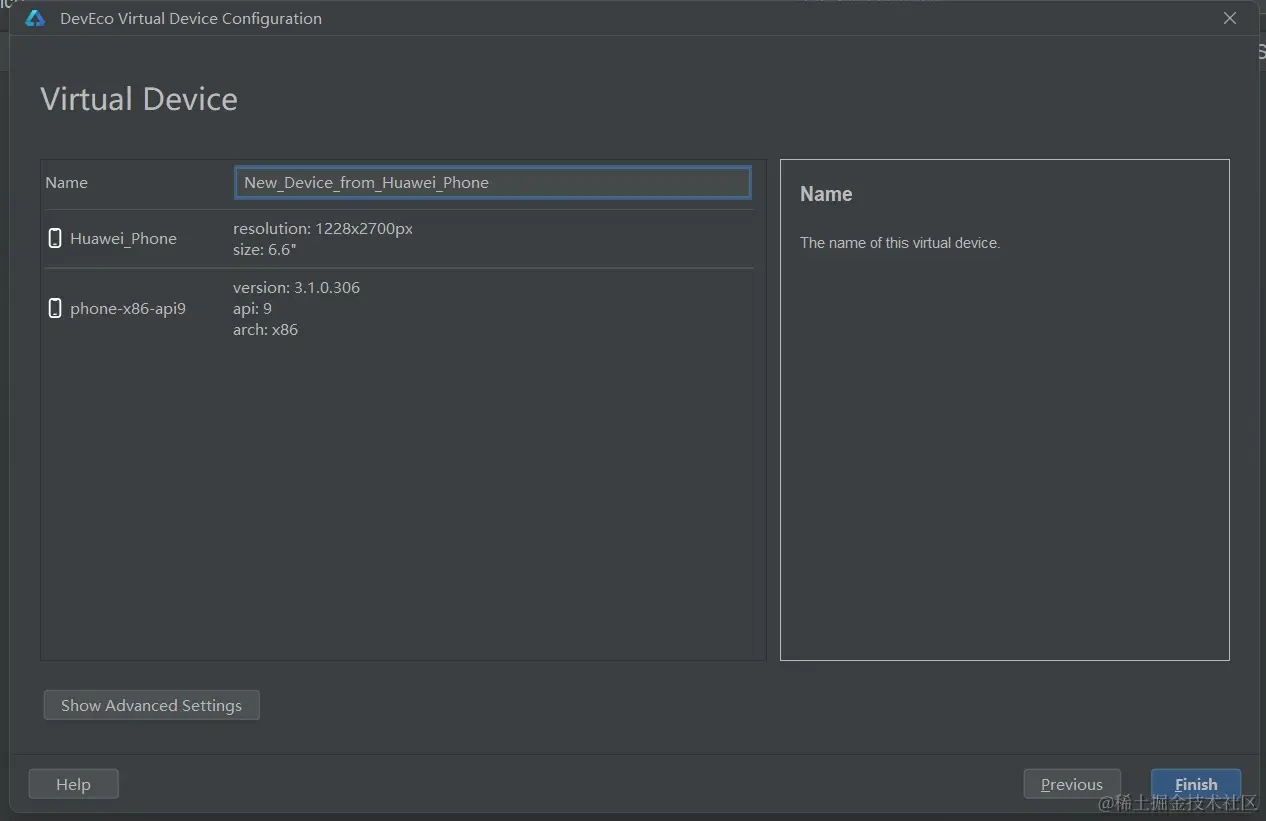The image size is (1266, 821).
Task: Open Help for this dialog
Action: pos(73,784)
